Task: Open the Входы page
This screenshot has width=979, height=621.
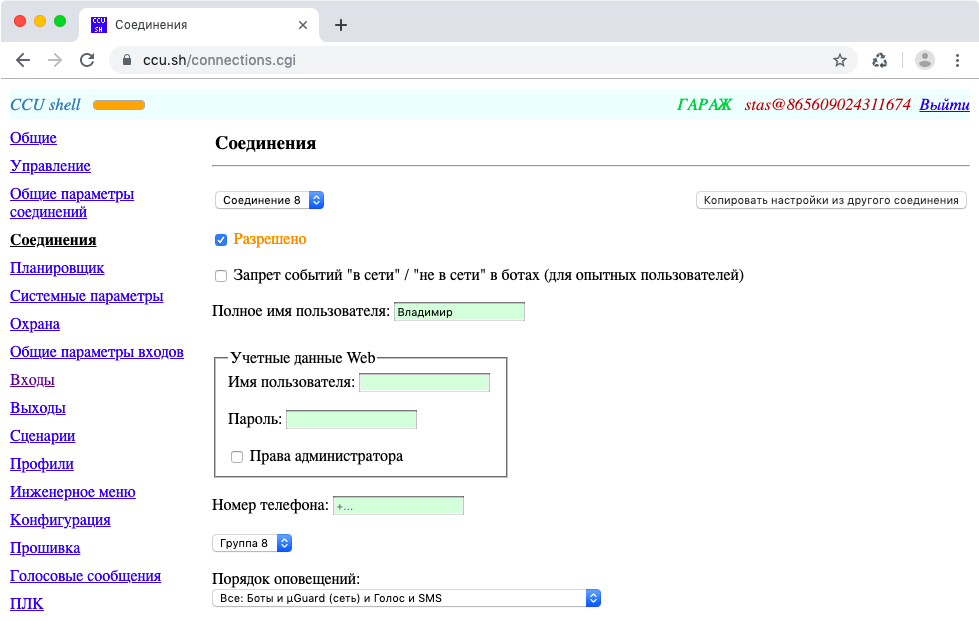Action: point(32,380)
